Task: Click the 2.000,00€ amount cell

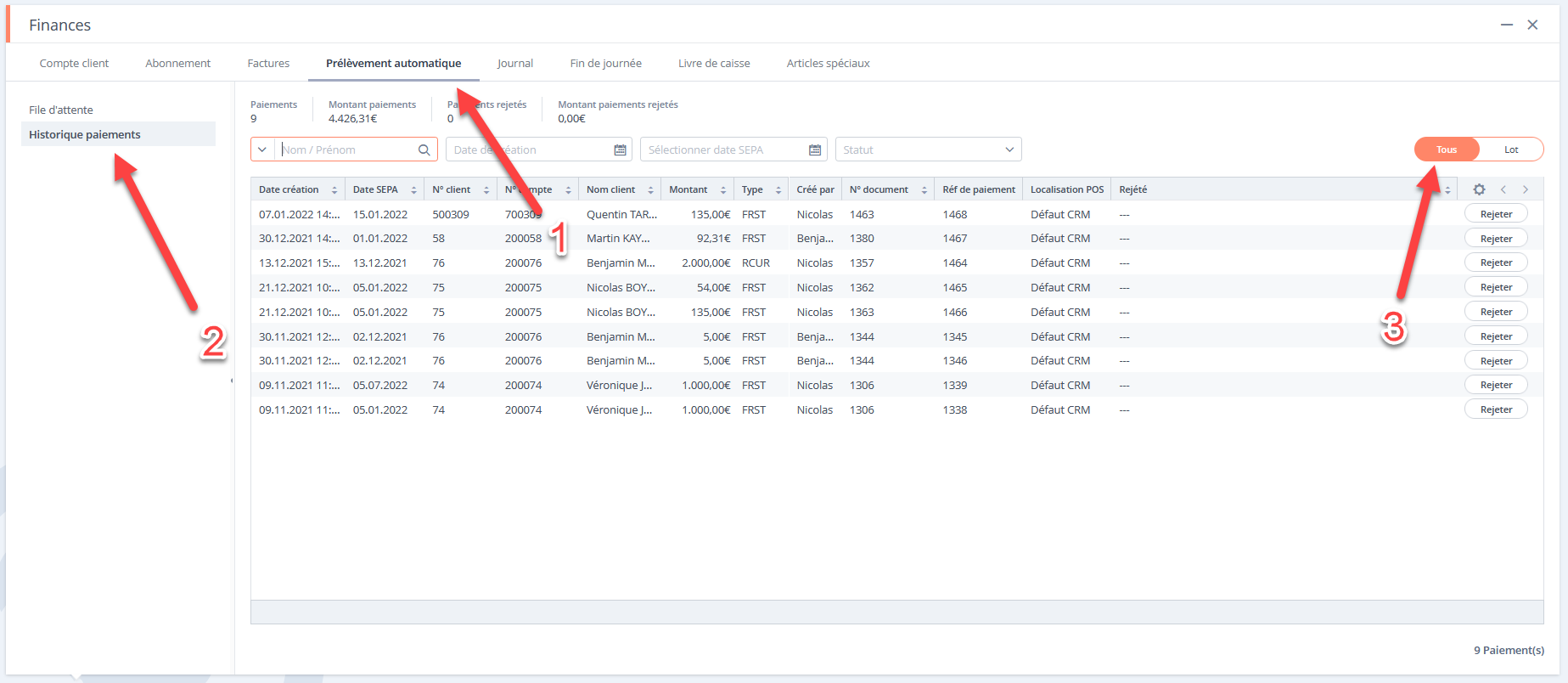Action: (x=705, y=262)
